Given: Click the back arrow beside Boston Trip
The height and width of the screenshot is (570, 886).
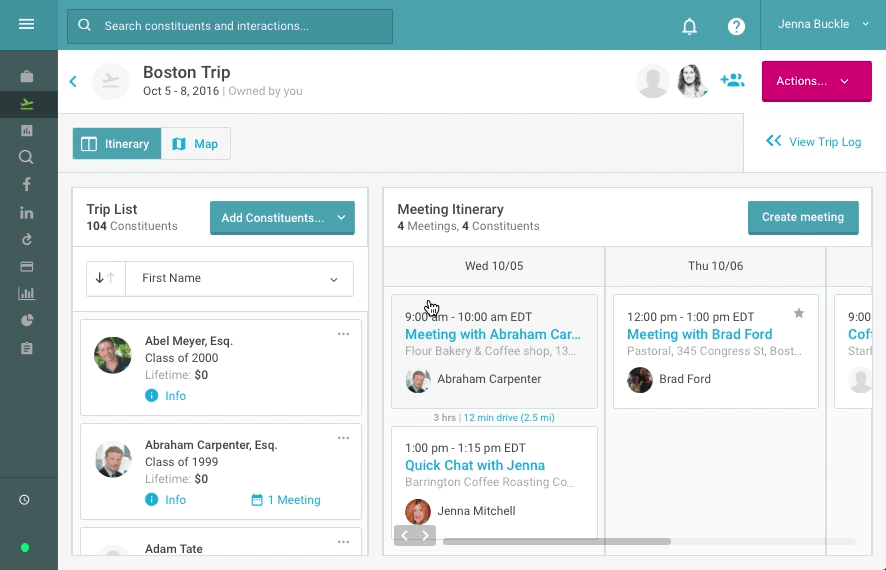Looking at the screenshot, I should 73,81.
